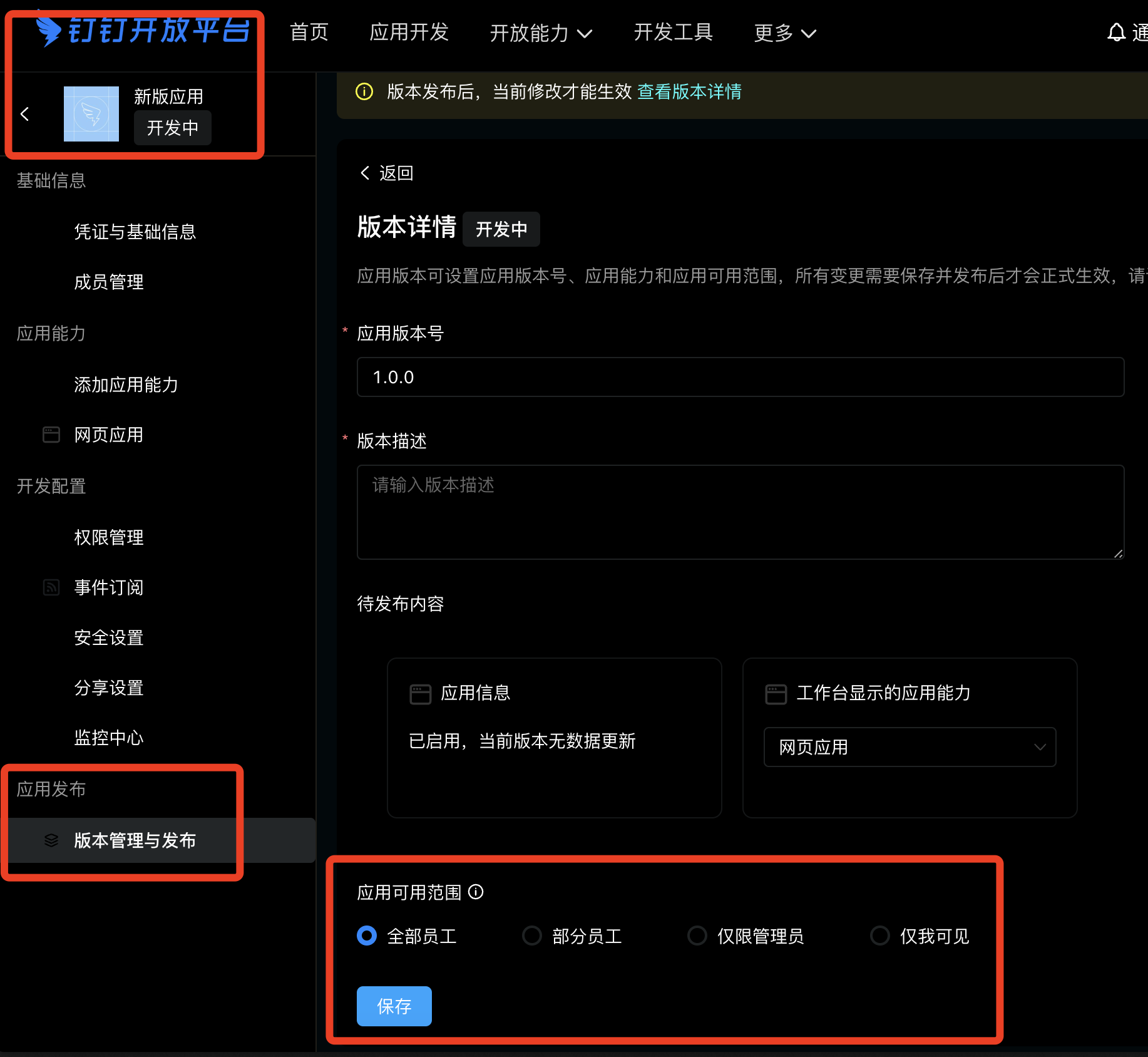Screen dimensions: 1148x1057
Task: Click the 查看版本详情 link
Action: point(689,91)
